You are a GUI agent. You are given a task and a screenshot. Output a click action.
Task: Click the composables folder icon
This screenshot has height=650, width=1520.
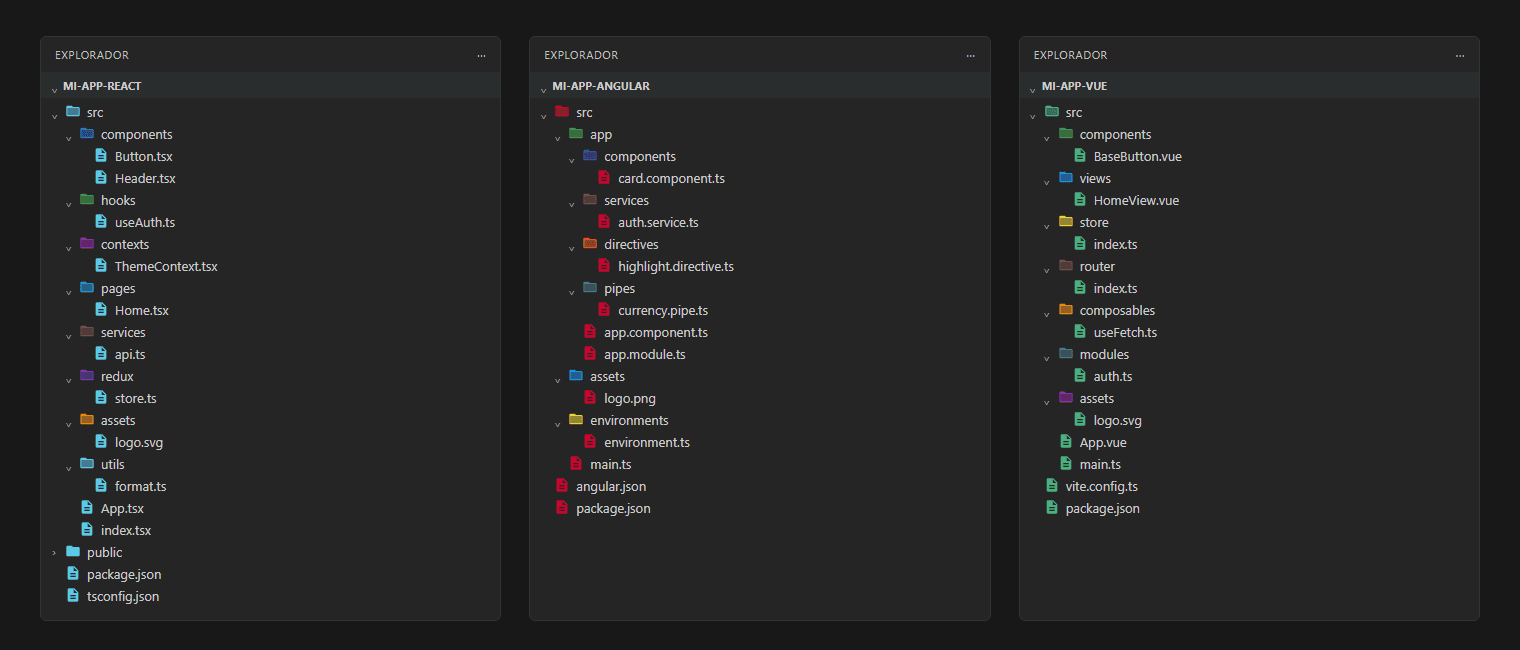(x=1066, y=310)
